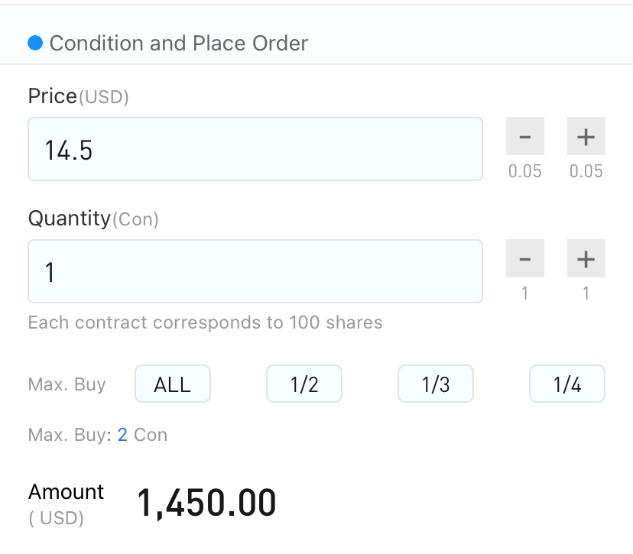
Task: Click the blue 2 in Max. Buy
Action: (x=122, y=435)
